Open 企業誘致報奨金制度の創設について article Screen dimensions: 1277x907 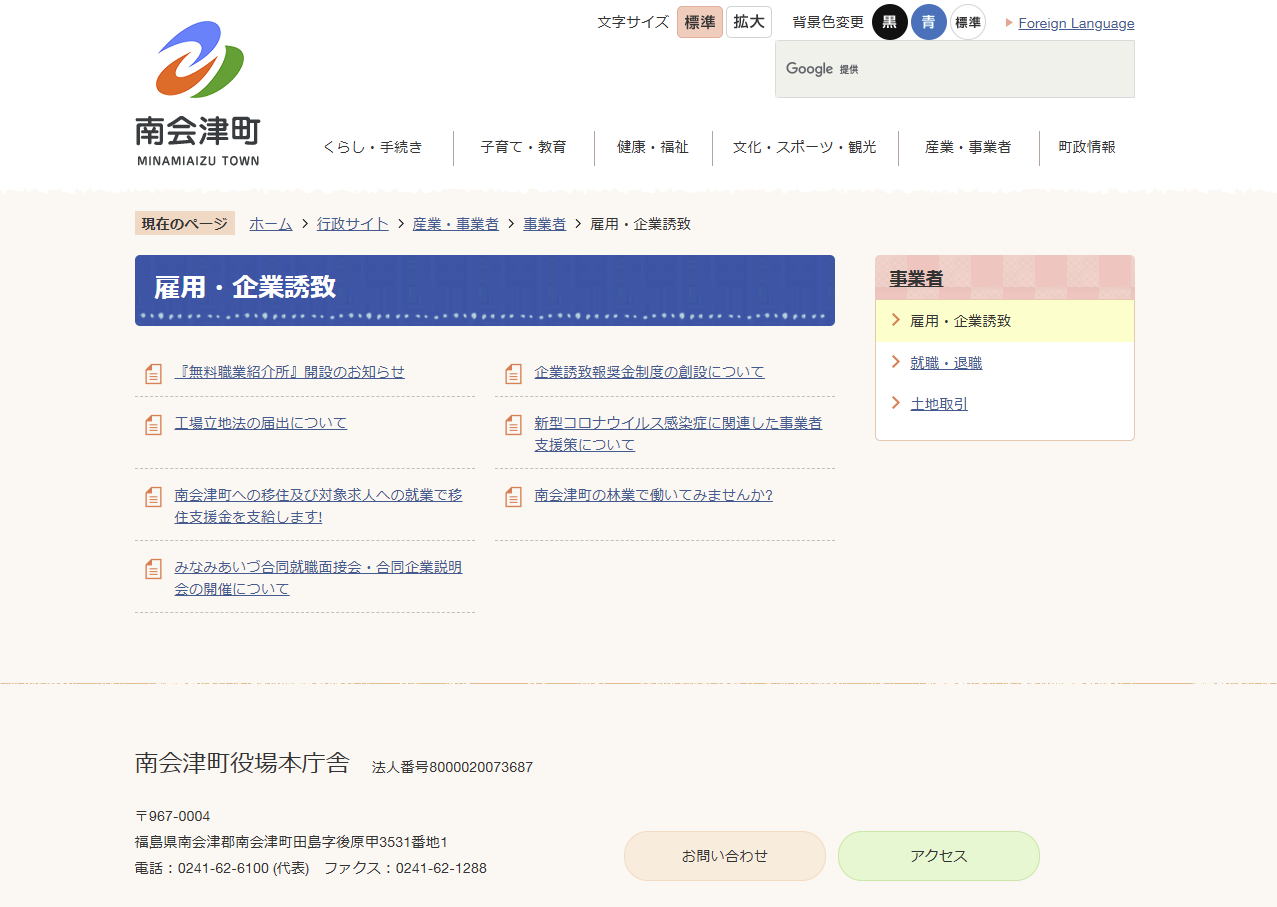coord(650,372)
